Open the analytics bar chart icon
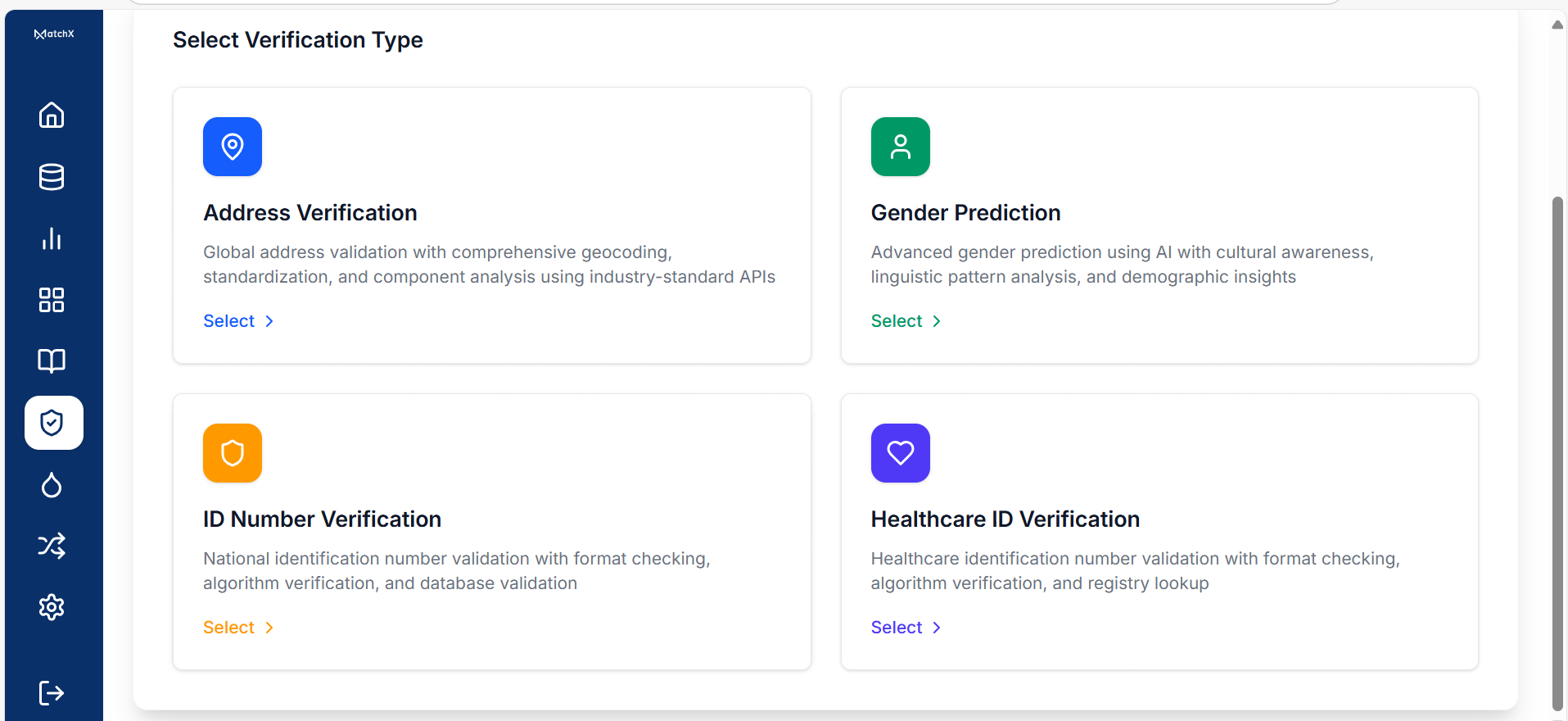Image resolution: width=1568 pixels, height=721 pixels. [52, 238]
